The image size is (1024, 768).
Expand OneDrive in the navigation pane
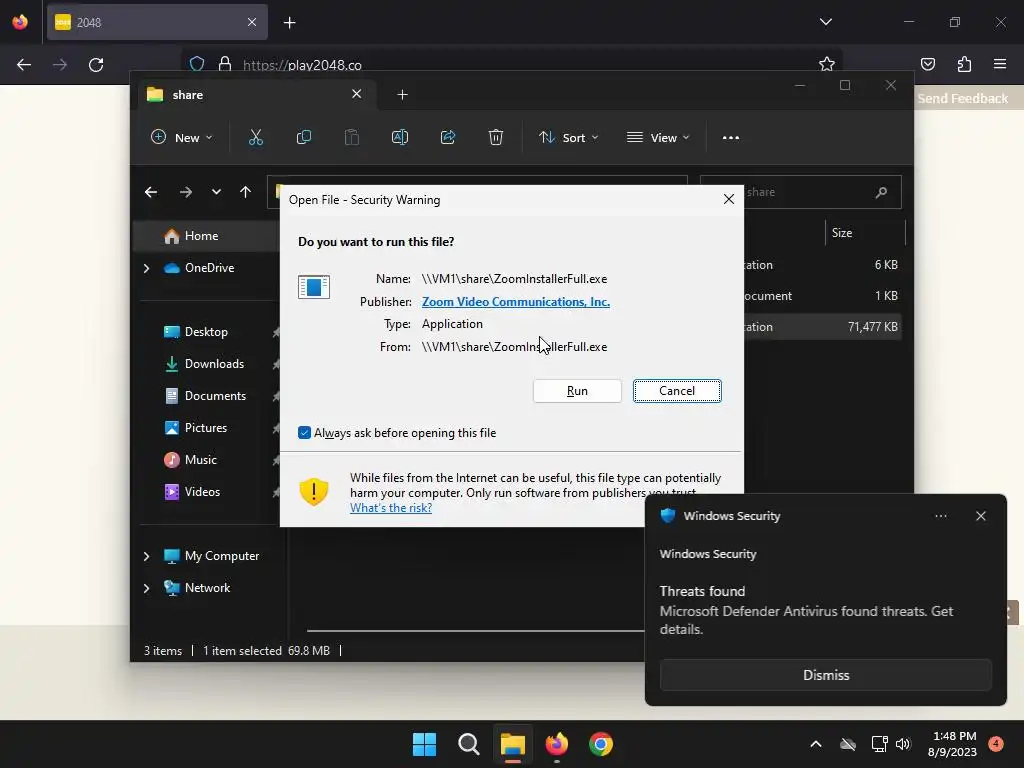pos(146,268)
